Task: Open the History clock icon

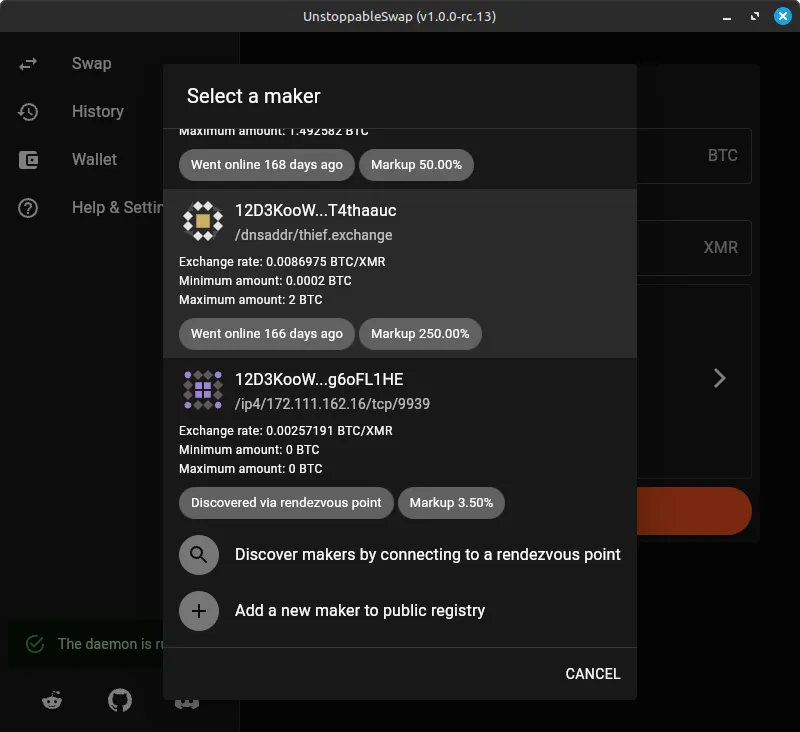Action: [x=28, y=112]
